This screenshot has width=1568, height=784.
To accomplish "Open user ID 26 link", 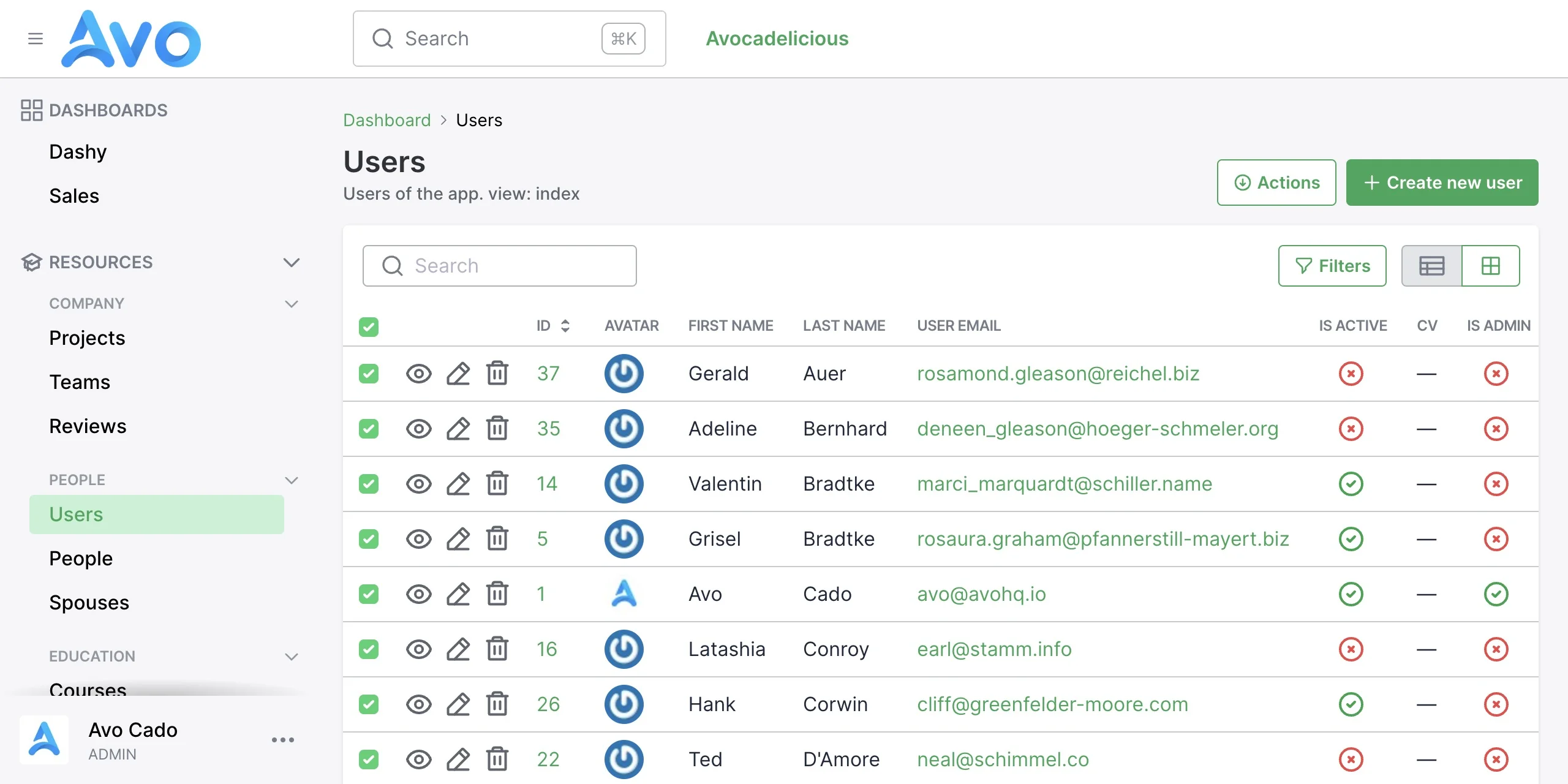I will pyautogui.click(x=548, y=704).
